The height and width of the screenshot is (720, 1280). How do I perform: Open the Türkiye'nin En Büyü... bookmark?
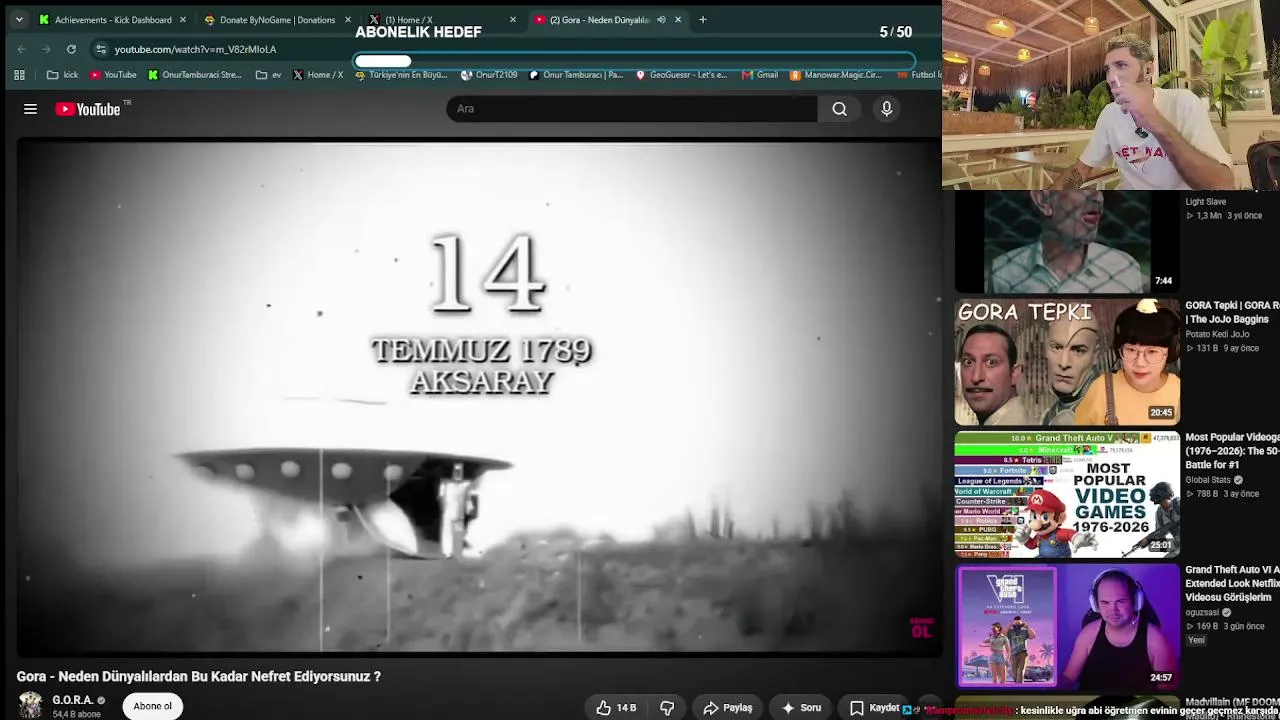(x=401, y=74)
